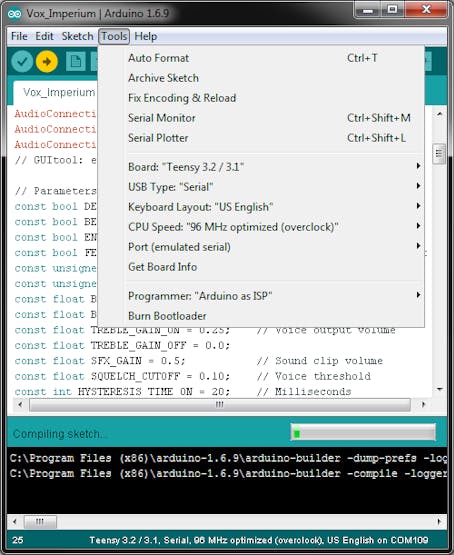Expand Board "Teensy 3.2 / 3.1" submenu
454x555 pixels.
(x=261, y=167)
